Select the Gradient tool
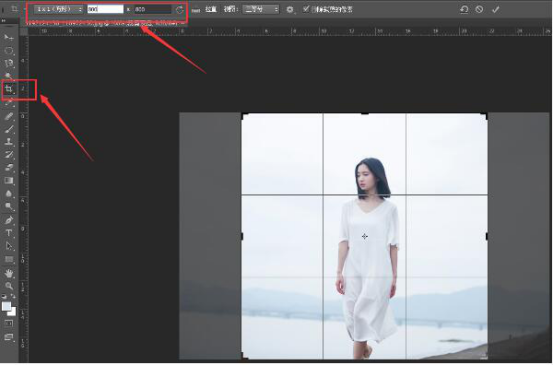Screen dimensions: 554x366 click(x=9, y=181)
